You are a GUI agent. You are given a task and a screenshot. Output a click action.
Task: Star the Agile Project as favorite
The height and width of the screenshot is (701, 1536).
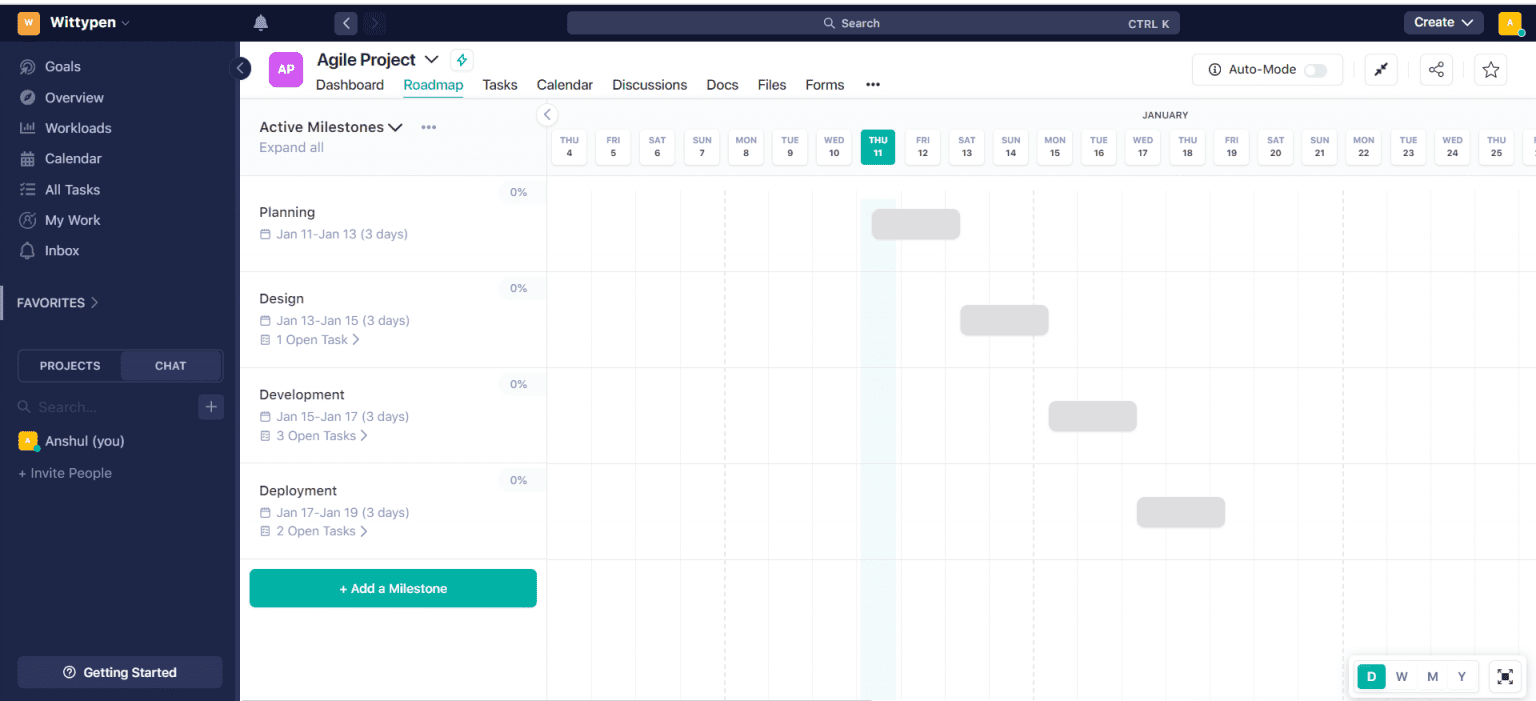pyautogui.click(x=1491, y=69)
